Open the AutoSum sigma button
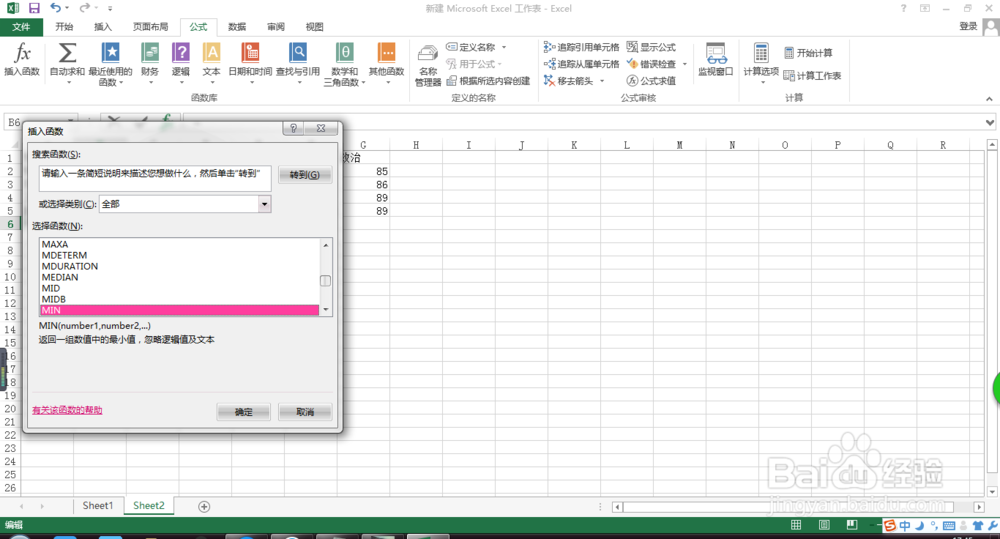The height and width of the screenshot is (539, 1000). (x=67, y=61)
